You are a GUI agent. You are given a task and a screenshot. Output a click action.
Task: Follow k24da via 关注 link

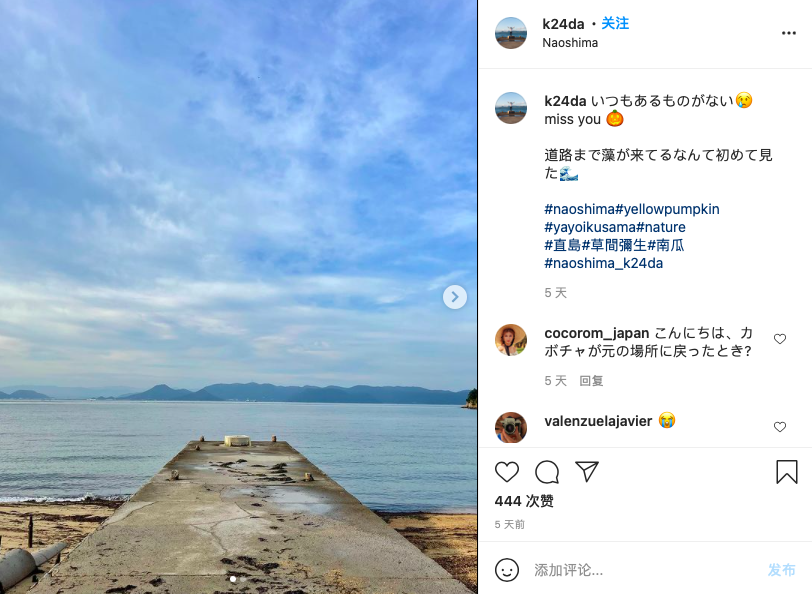click(615, 23)
